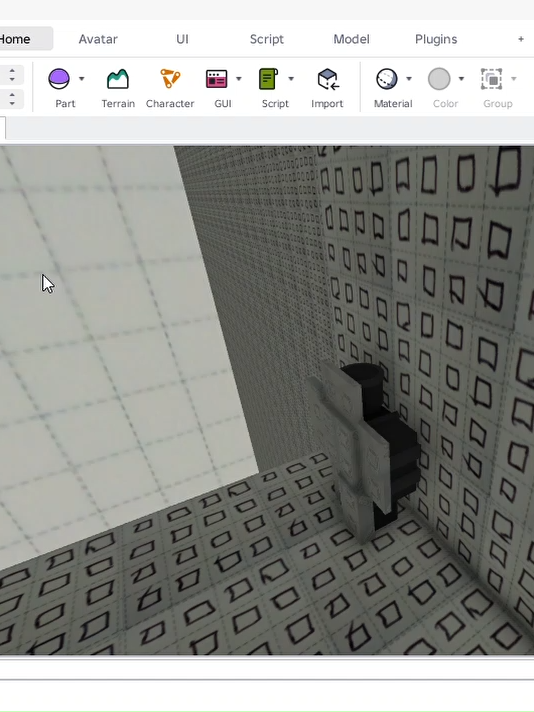Open the Color picker dropdown arrow
534x712 pixels.
point(461,79)
